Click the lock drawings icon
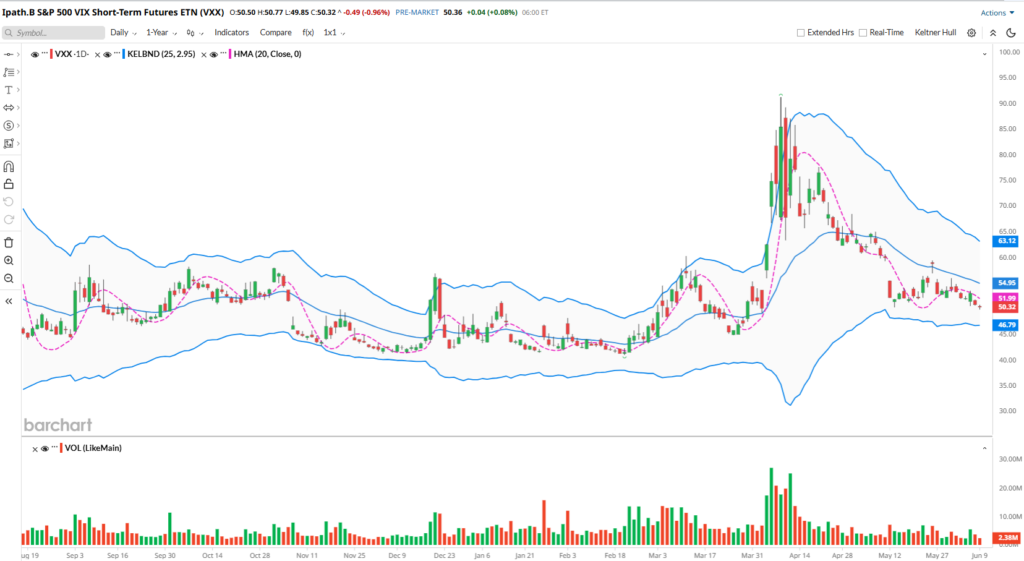This screenshot has height=561, width=1024. pos(9,184)
